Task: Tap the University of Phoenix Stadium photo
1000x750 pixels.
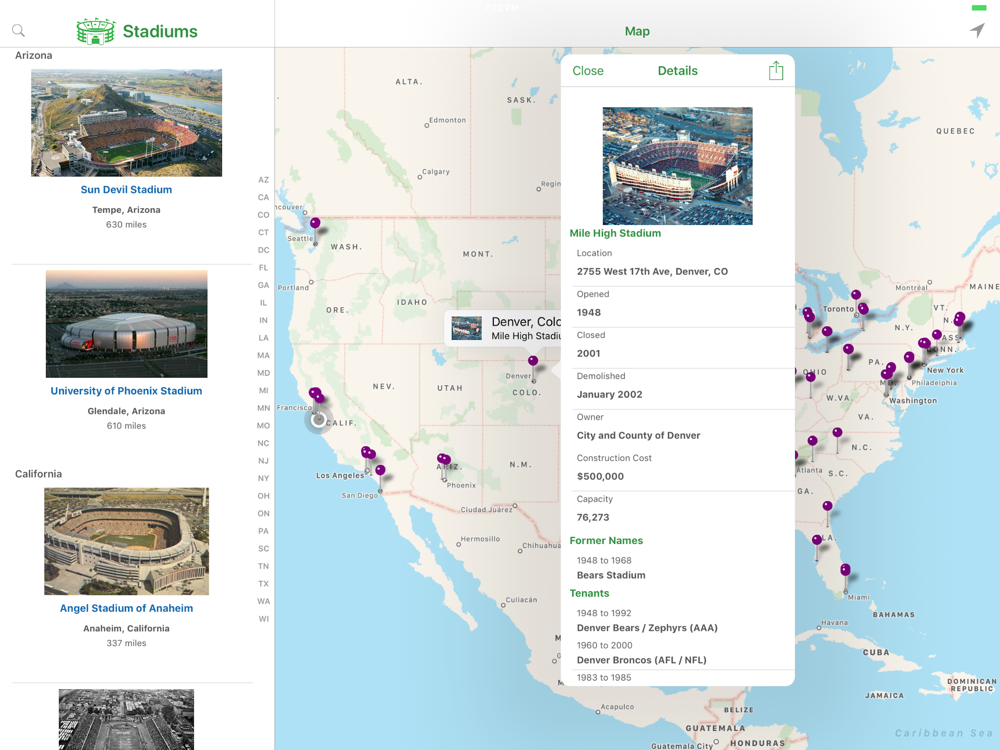Action: coord(126,324)
